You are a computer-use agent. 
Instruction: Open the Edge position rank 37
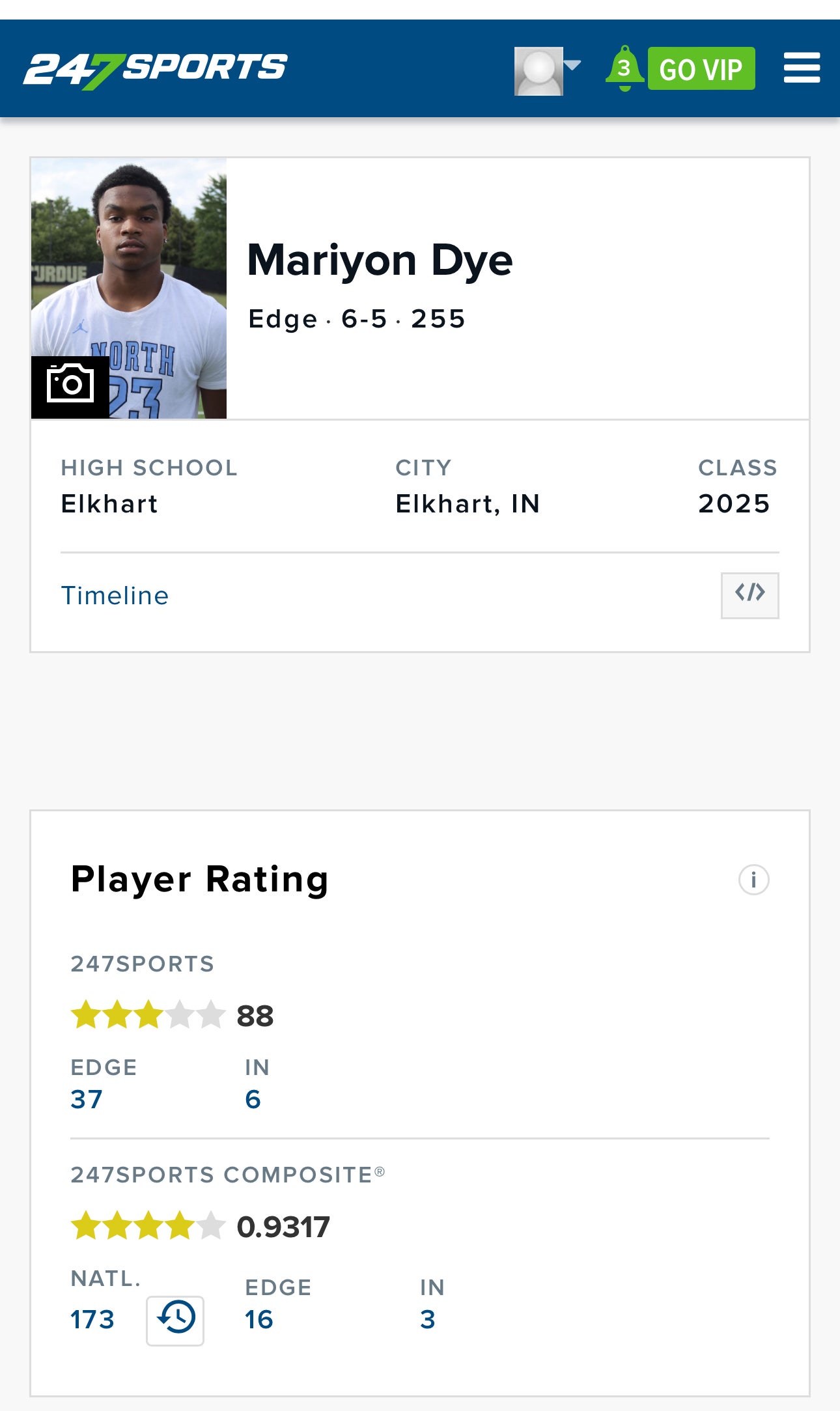coord(87,1099)
